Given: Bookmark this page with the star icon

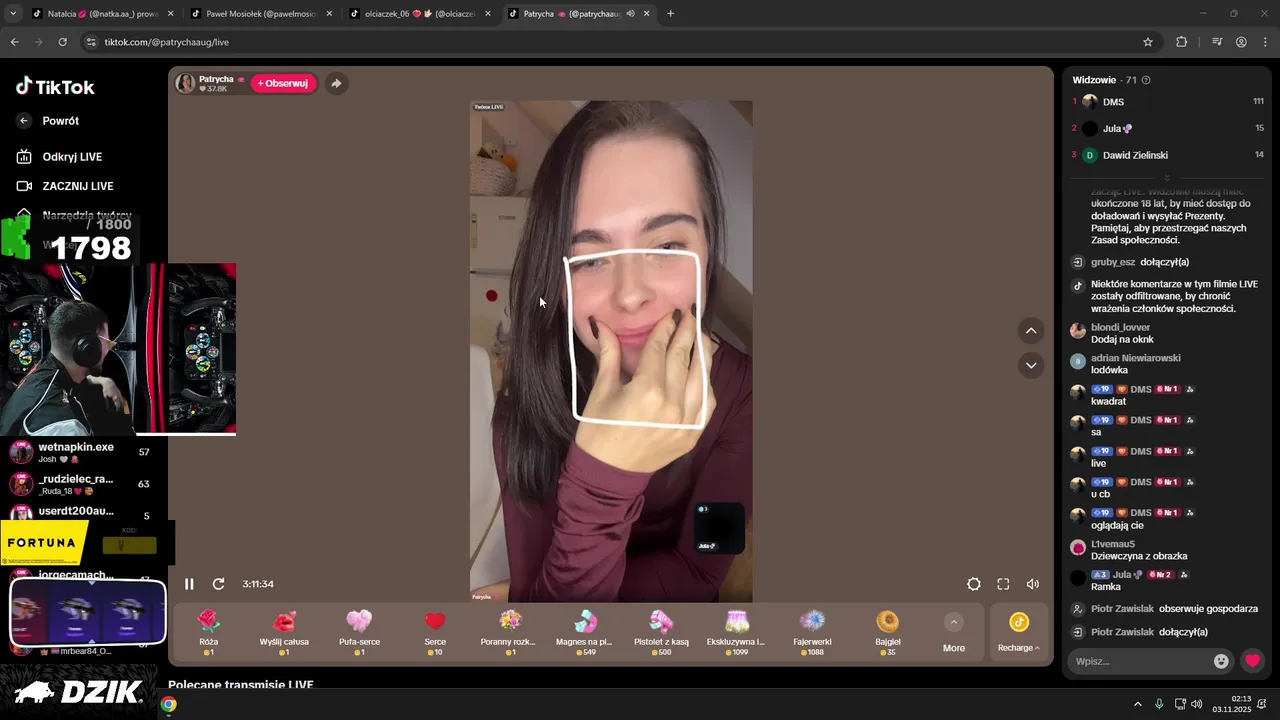Looking at the screenshot, I should click(1148, 42).
